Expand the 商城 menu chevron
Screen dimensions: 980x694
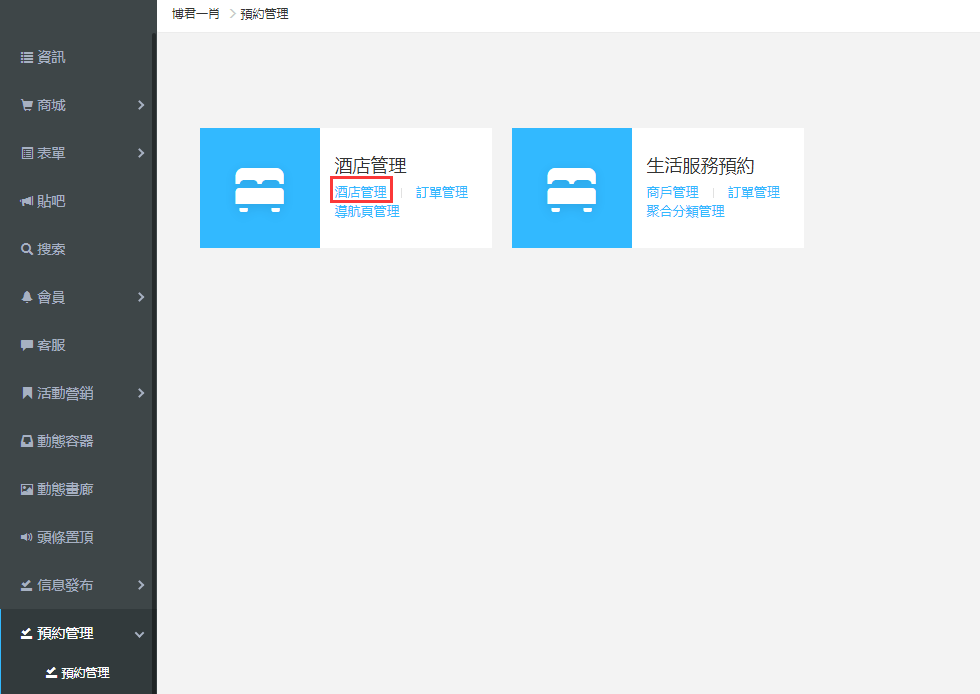(x=141, y=105)
